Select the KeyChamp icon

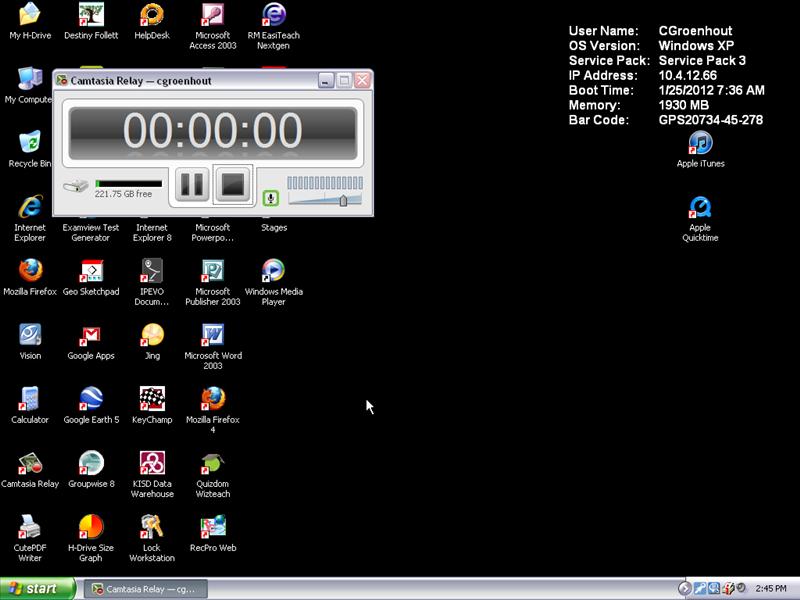tap(152, 406)
